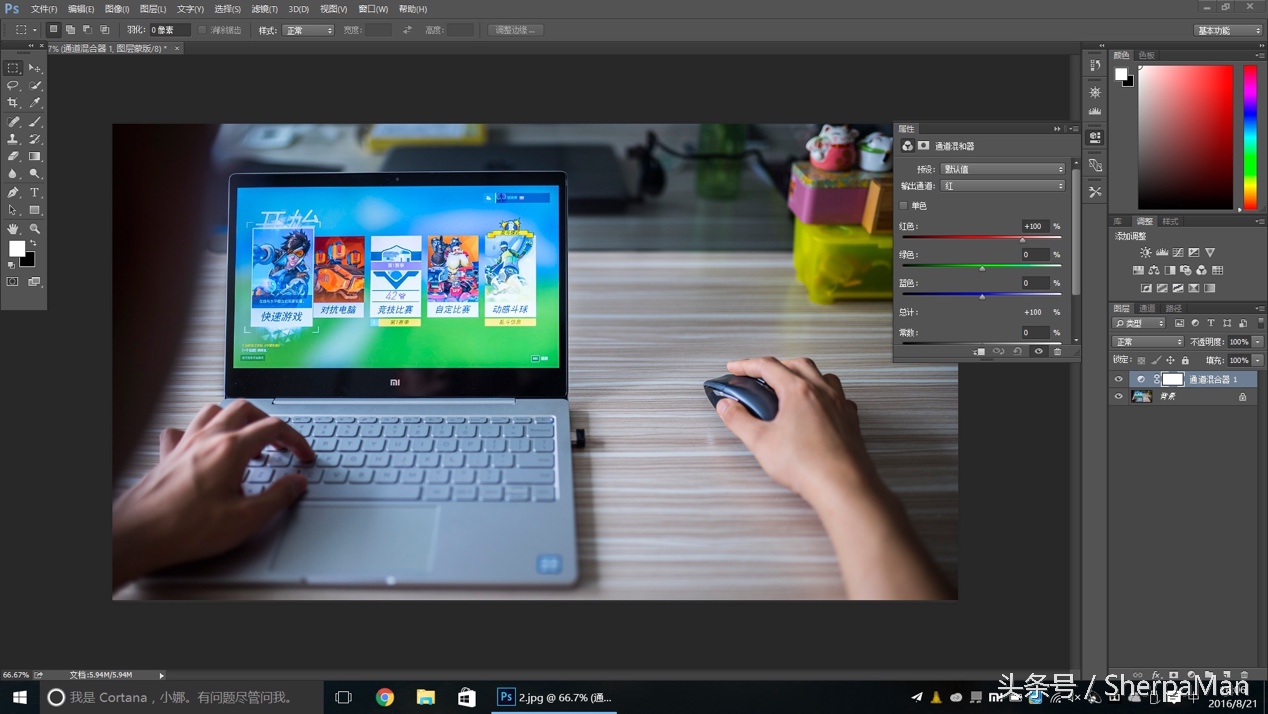The width and height of the screenshot is (1268, 714).
Task: Select the Spot Healing Brush tool
Action: tap(13, 122)
